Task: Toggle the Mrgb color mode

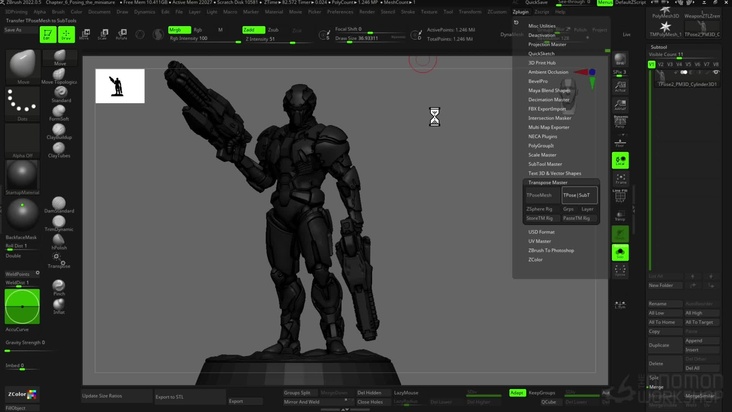Action: pyautogui.click(x=178, y=30)
